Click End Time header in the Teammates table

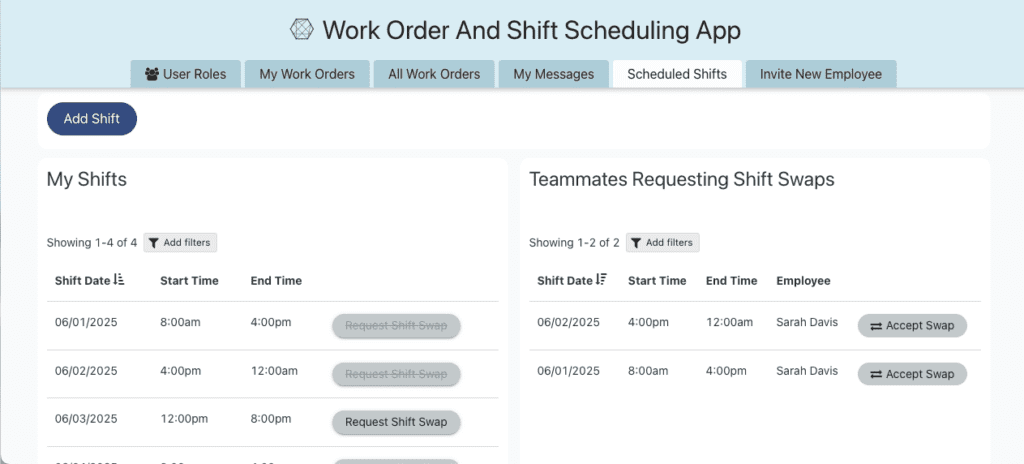pyautogui.click(x=731, y=281)
